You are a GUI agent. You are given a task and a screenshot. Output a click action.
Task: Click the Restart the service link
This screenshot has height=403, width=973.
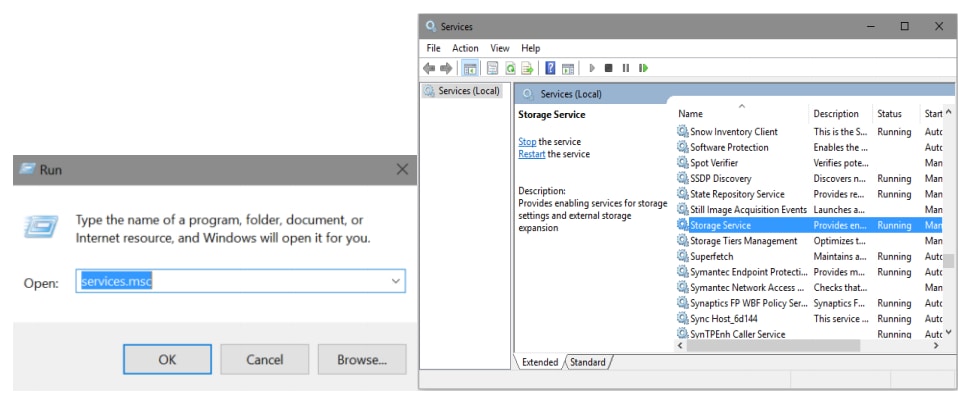[532, 154]
